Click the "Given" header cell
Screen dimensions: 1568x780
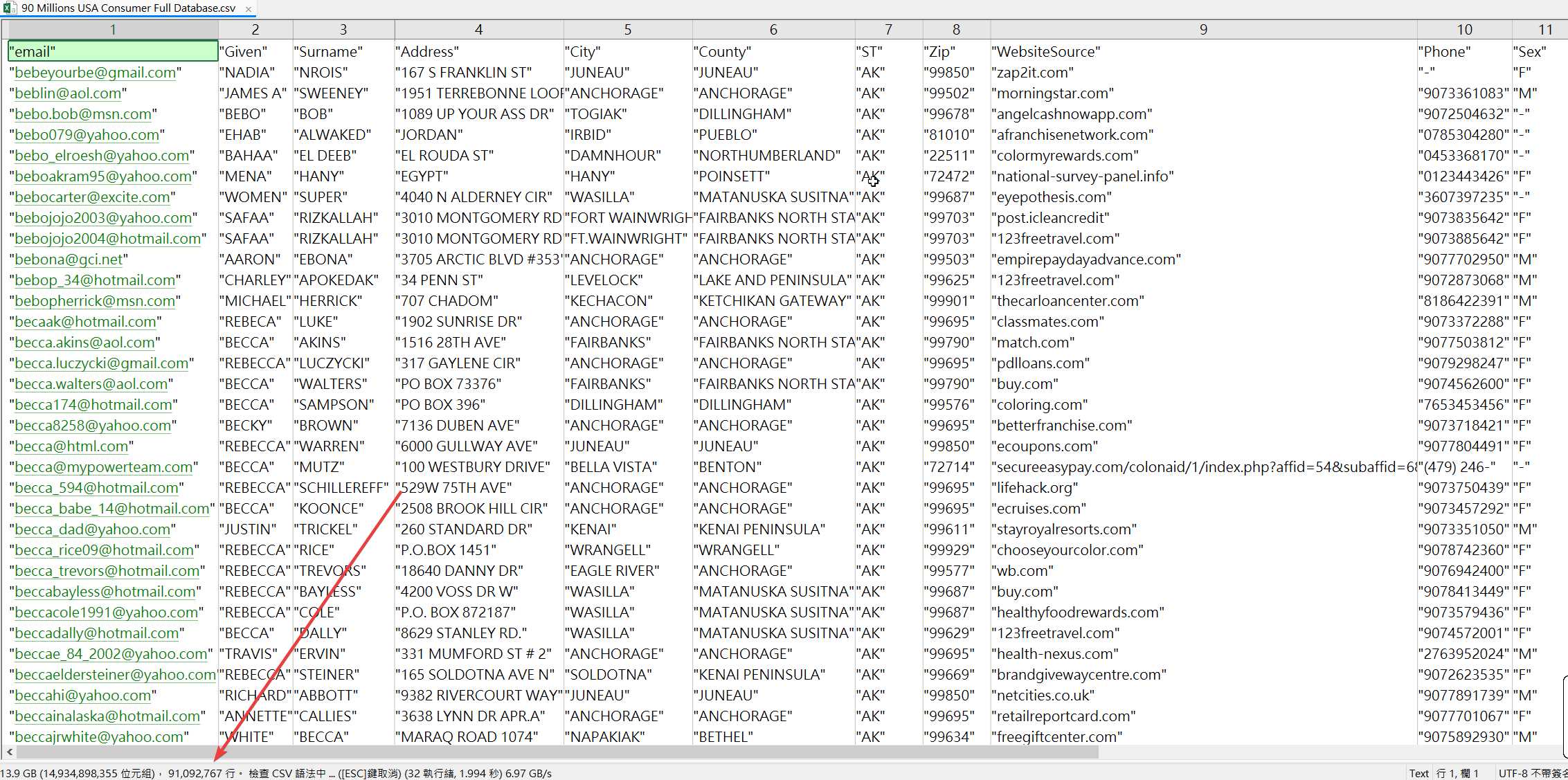pyautogui.click(x=255, y=52)
